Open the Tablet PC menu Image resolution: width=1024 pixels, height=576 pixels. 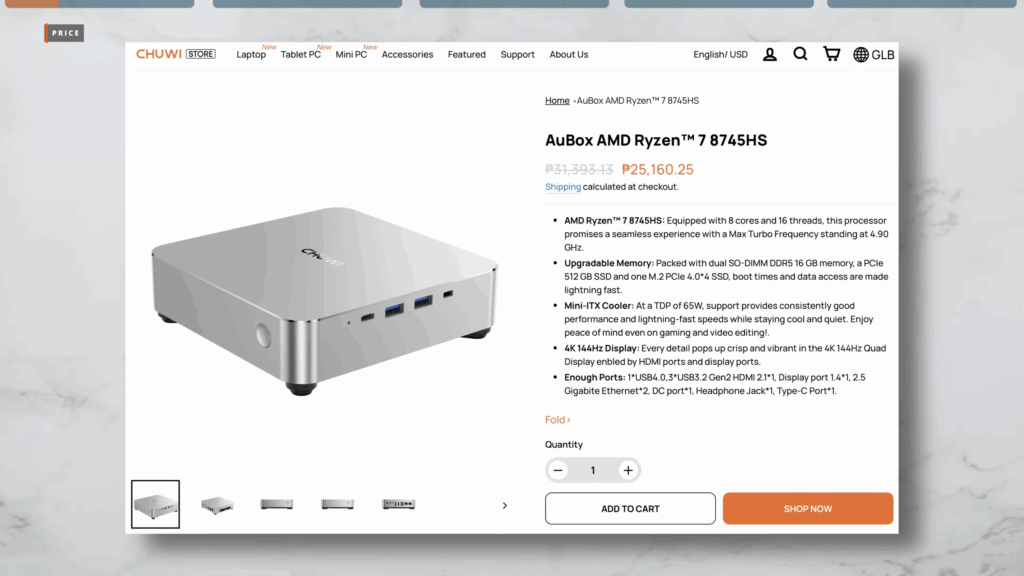click(300, 55)
